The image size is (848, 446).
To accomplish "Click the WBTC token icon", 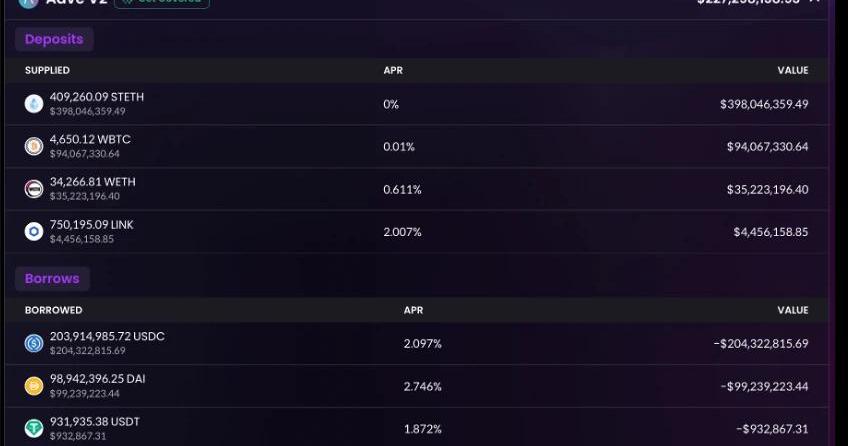I will [34, 147].
